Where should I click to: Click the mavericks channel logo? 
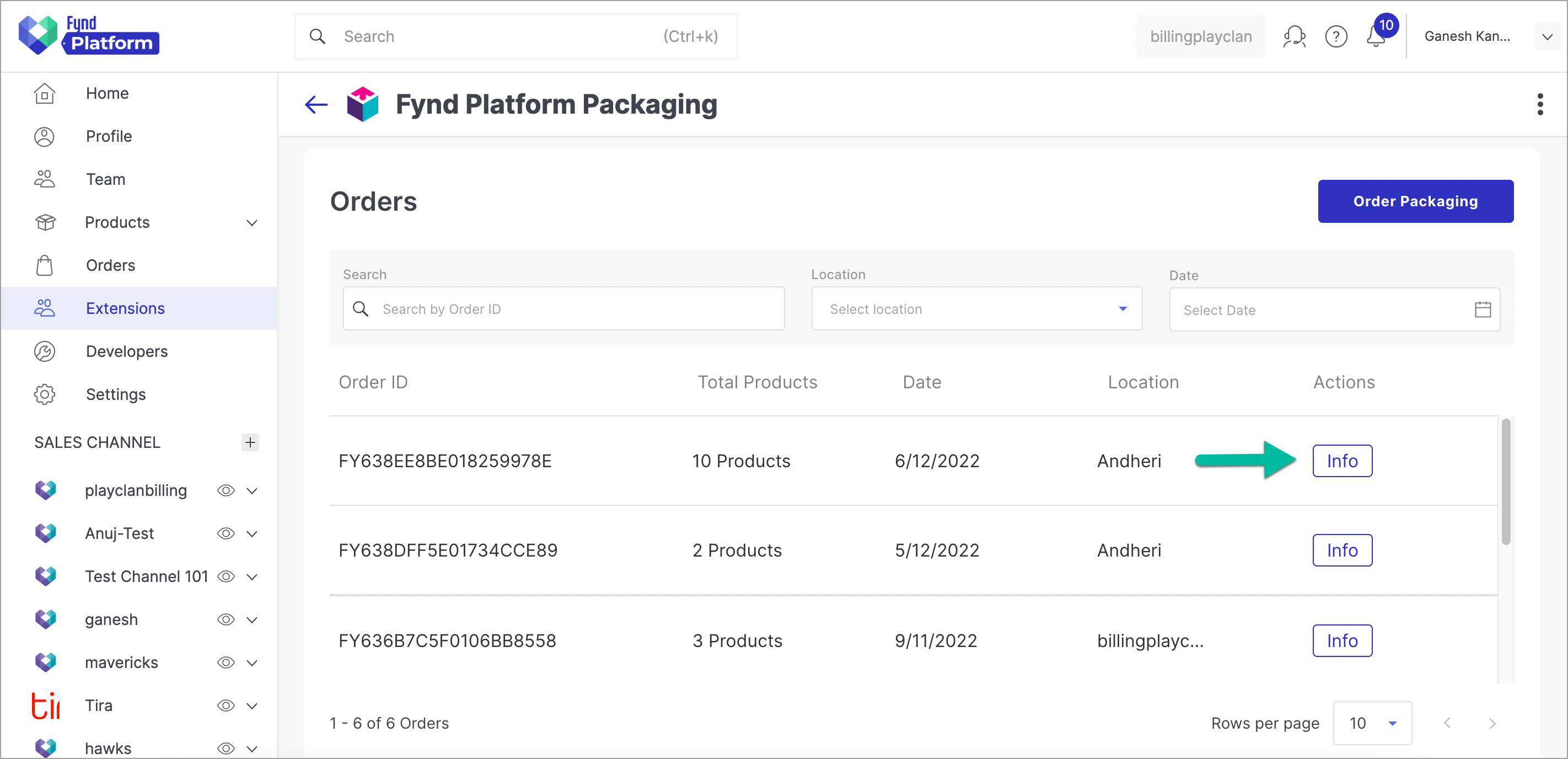(x=46, y=661)
